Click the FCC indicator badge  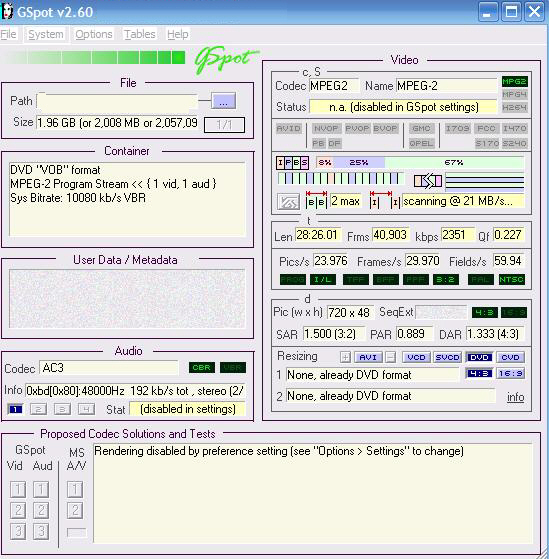tap(486, 128)
